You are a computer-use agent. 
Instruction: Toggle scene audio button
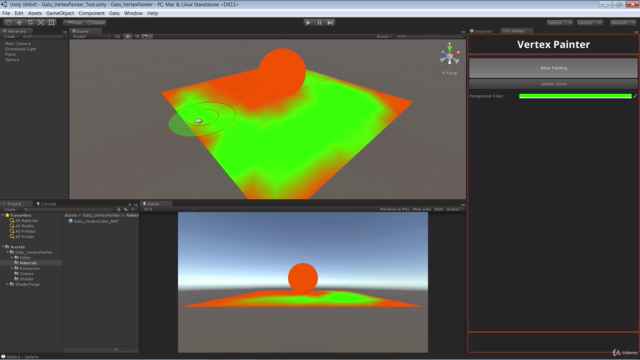click(x=137, y=36)
